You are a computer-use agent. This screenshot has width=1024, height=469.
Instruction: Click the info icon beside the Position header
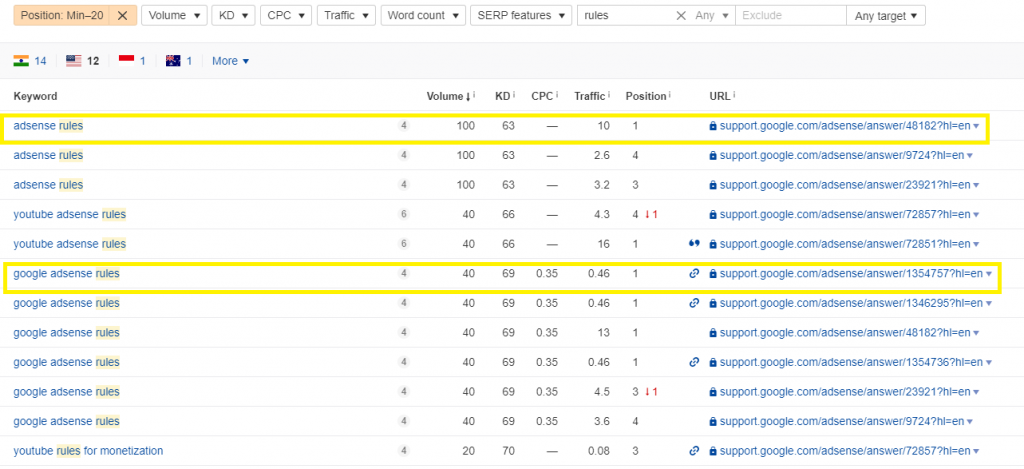tap(671, 95)
